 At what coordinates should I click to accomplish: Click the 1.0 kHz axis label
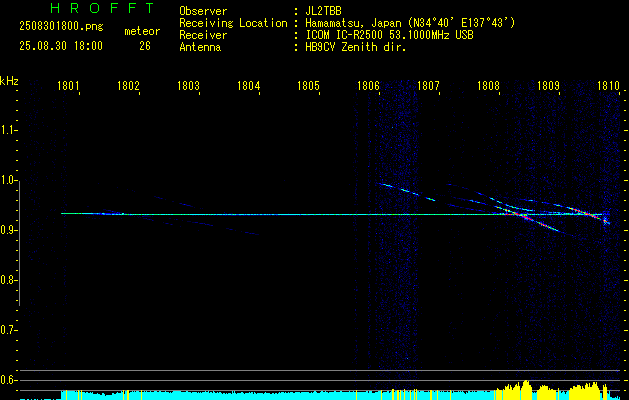click(8, 180)
